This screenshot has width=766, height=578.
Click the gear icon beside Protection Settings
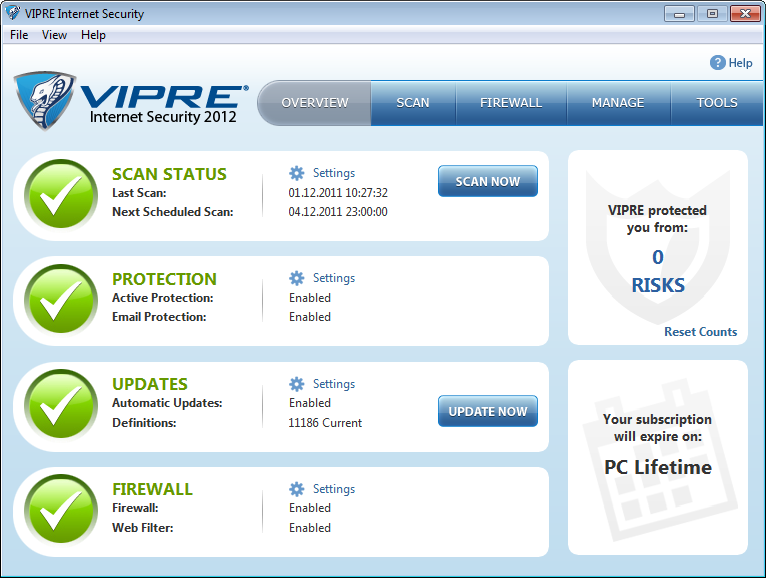(297, 278)
